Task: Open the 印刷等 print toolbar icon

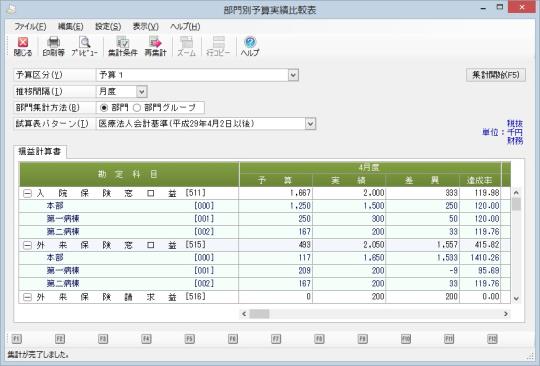Action: pyautogui.click(x=53, y=46)
